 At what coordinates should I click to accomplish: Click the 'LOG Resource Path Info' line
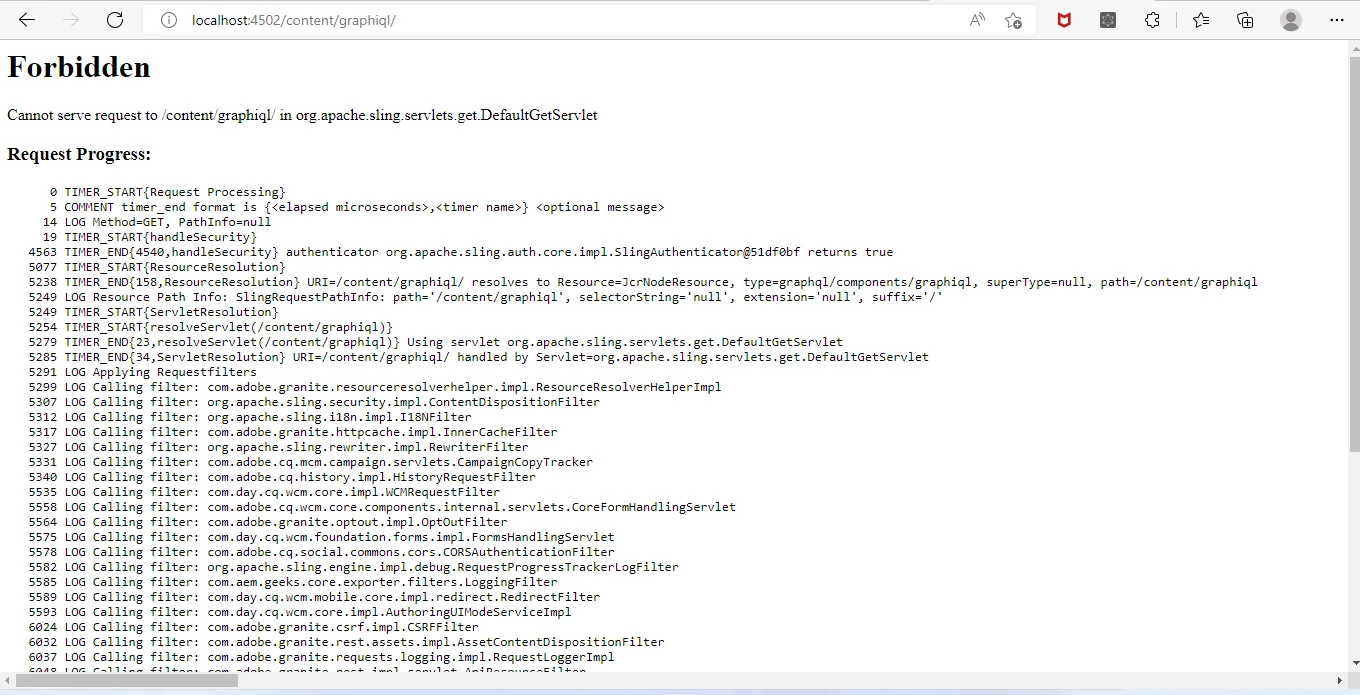tap(486, 297)
